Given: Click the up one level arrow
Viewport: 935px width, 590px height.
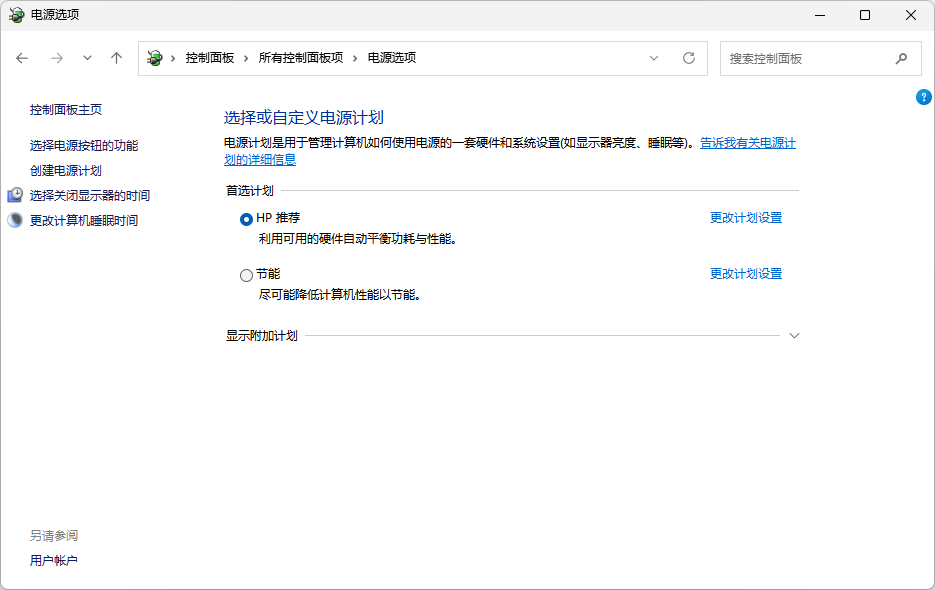Looking at the screenshot, I should pos(115,58).
